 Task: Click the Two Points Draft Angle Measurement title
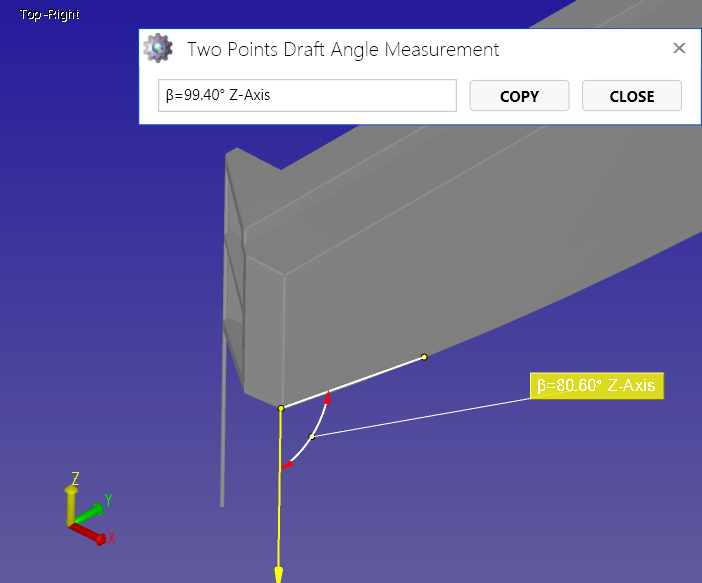point(343,49)
